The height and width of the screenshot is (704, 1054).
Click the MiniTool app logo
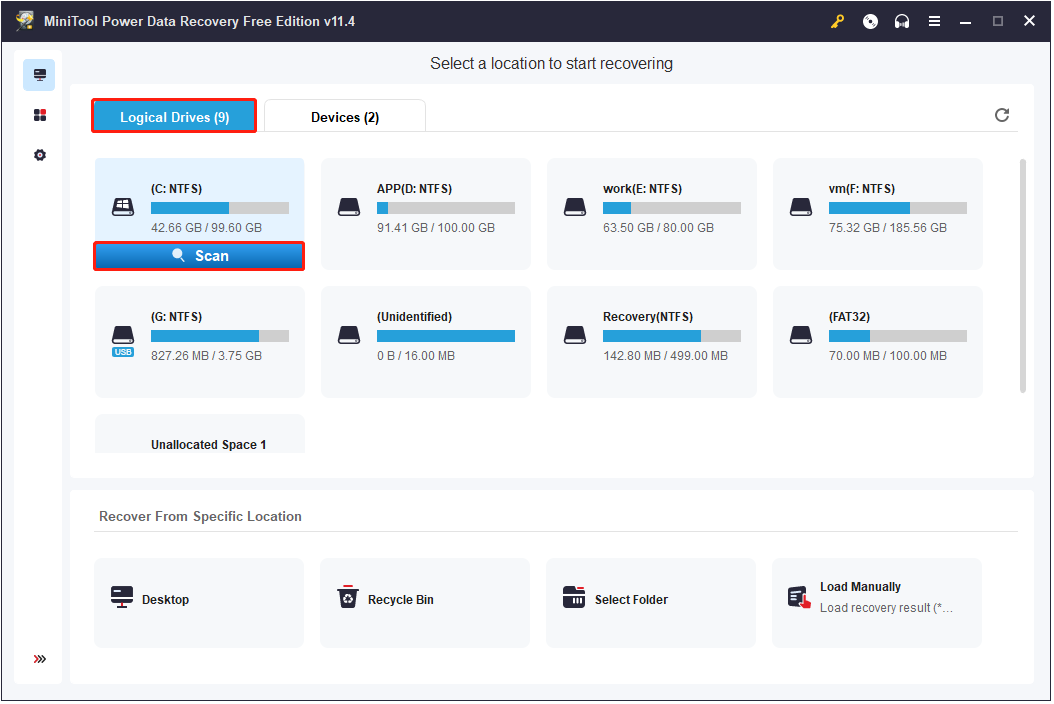click(x=25, y=21)
